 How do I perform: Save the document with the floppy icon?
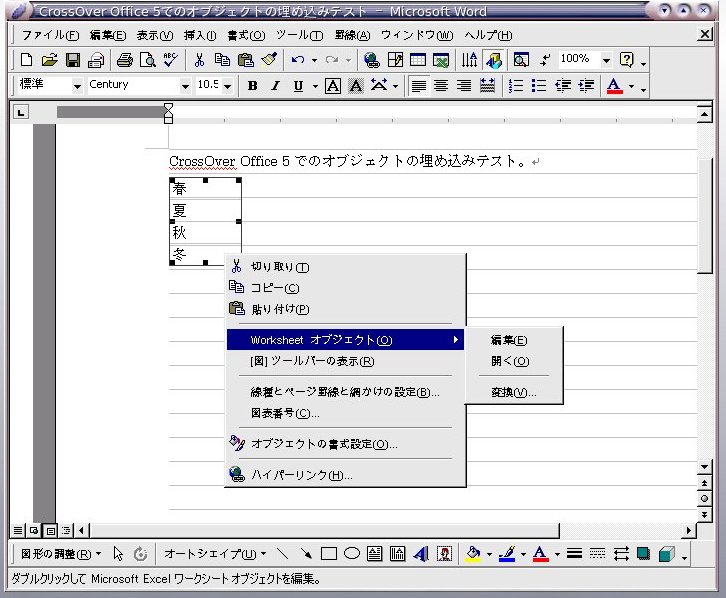coord(73,60)
